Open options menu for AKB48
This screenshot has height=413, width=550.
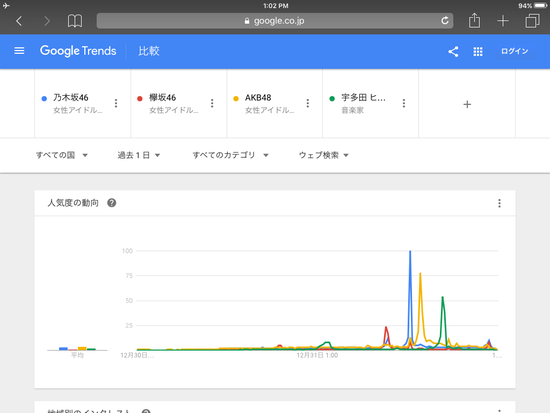pos(308,103)
